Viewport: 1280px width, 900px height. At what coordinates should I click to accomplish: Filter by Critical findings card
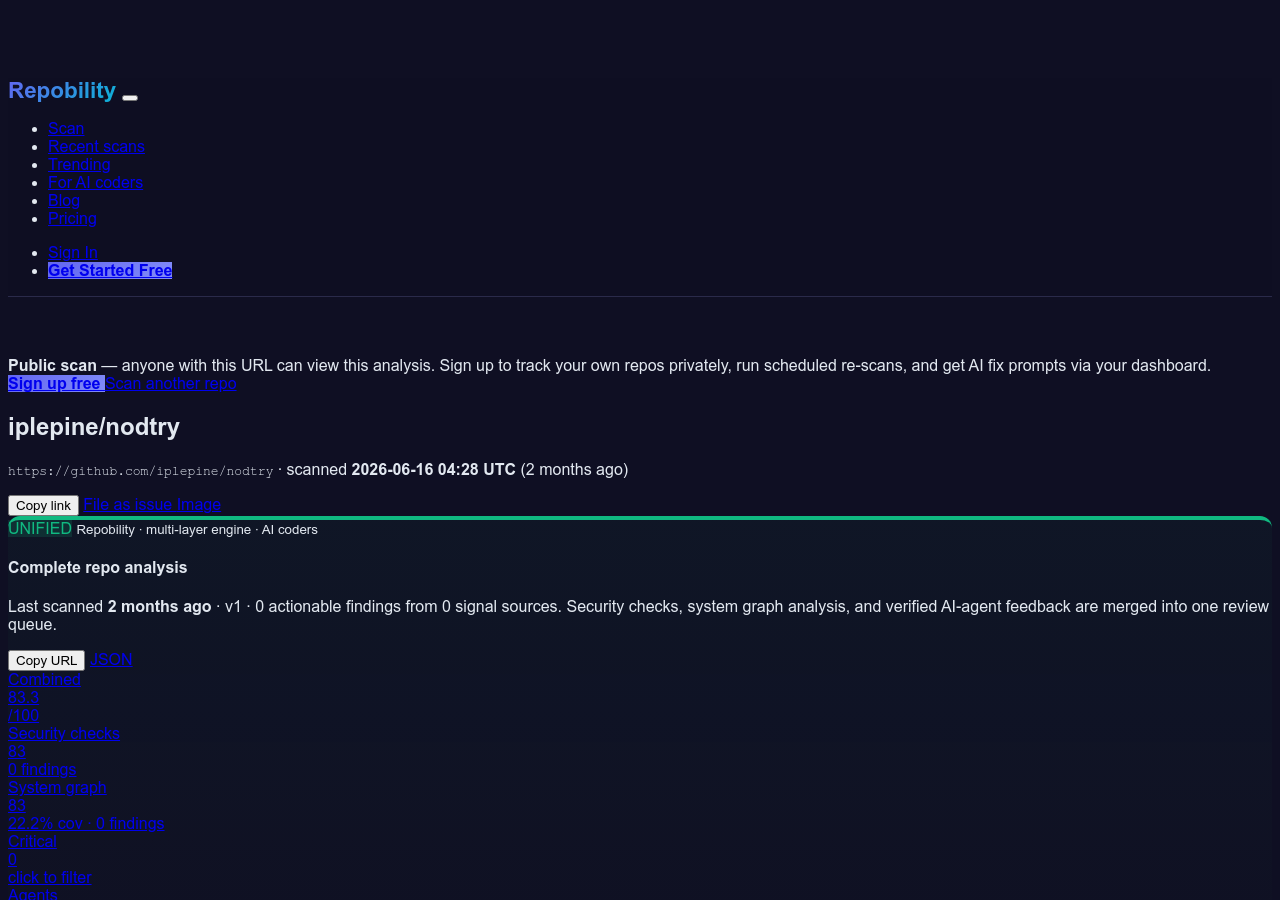(50, 859)
